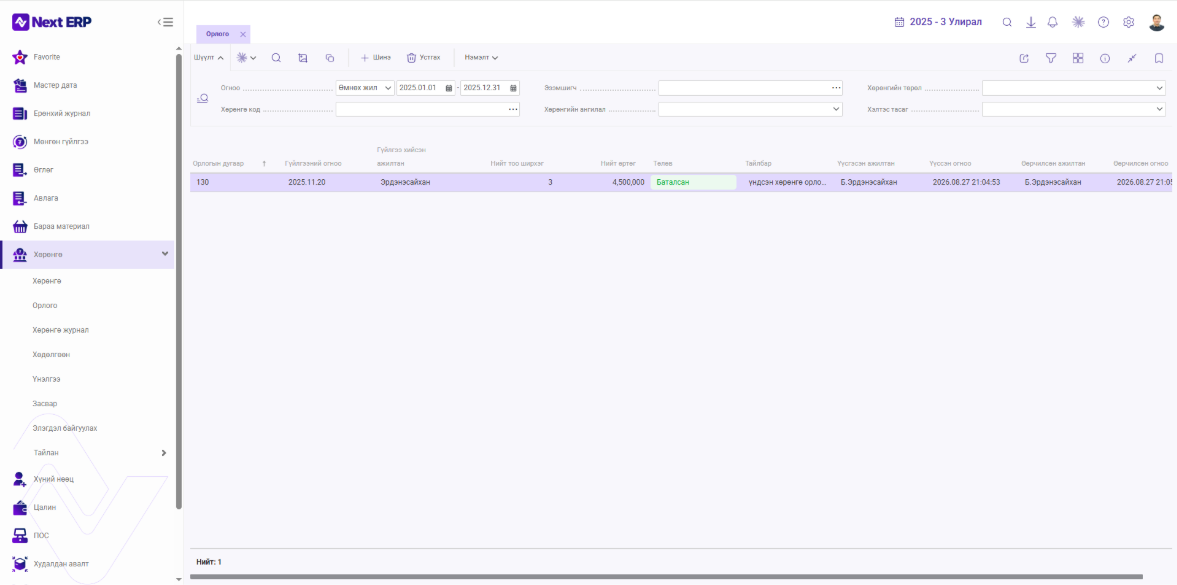
Task: Click the export share icon in toolbar
Action: [x=1024, y=58]
